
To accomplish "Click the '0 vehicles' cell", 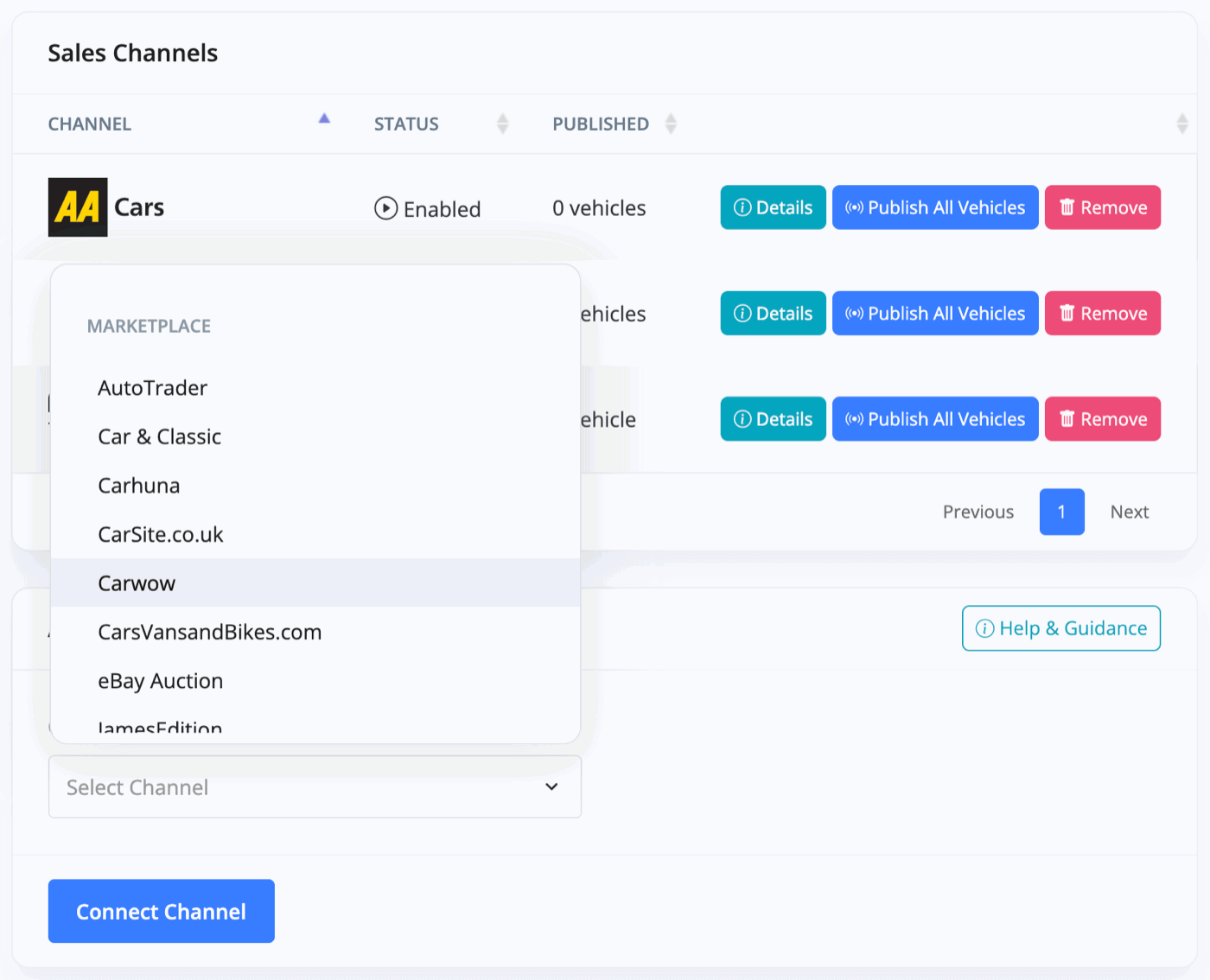I will point(599,208).
